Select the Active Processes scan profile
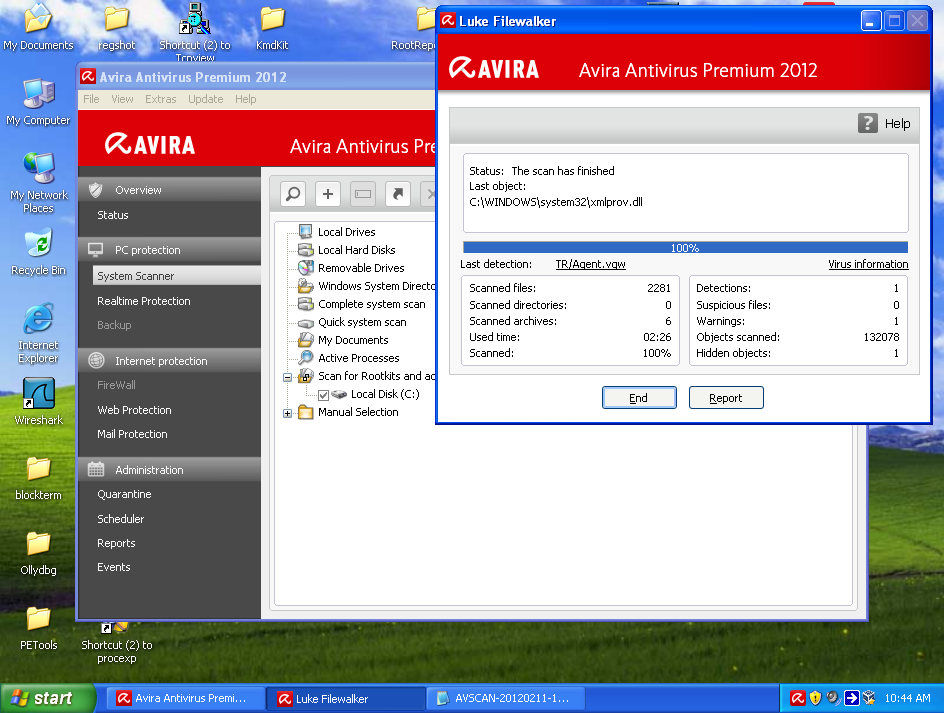944x713 pixels. tap(349, 358)
